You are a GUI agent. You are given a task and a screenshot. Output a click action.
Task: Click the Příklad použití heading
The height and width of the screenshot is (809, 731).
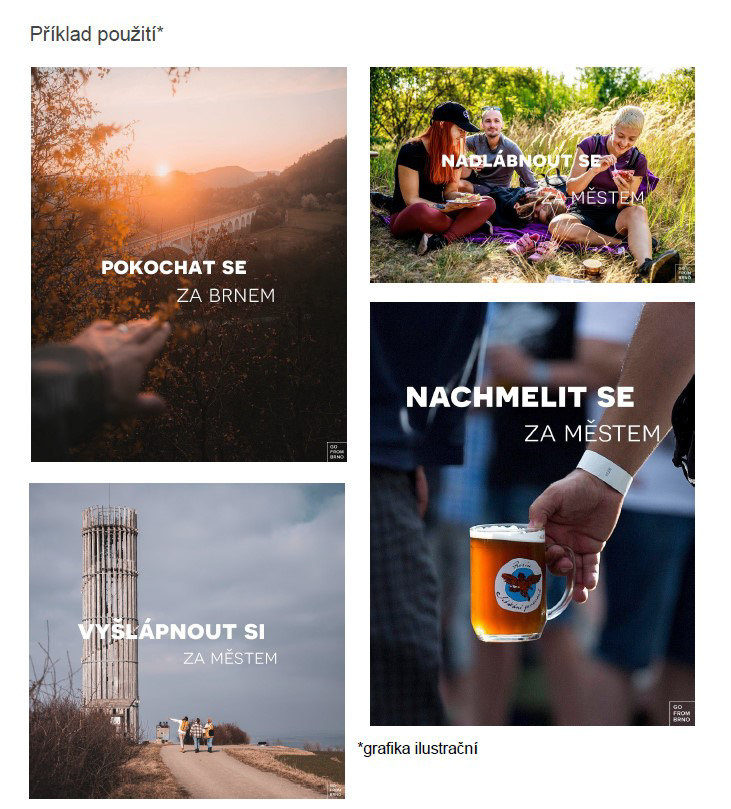click(x=96, y=34)
